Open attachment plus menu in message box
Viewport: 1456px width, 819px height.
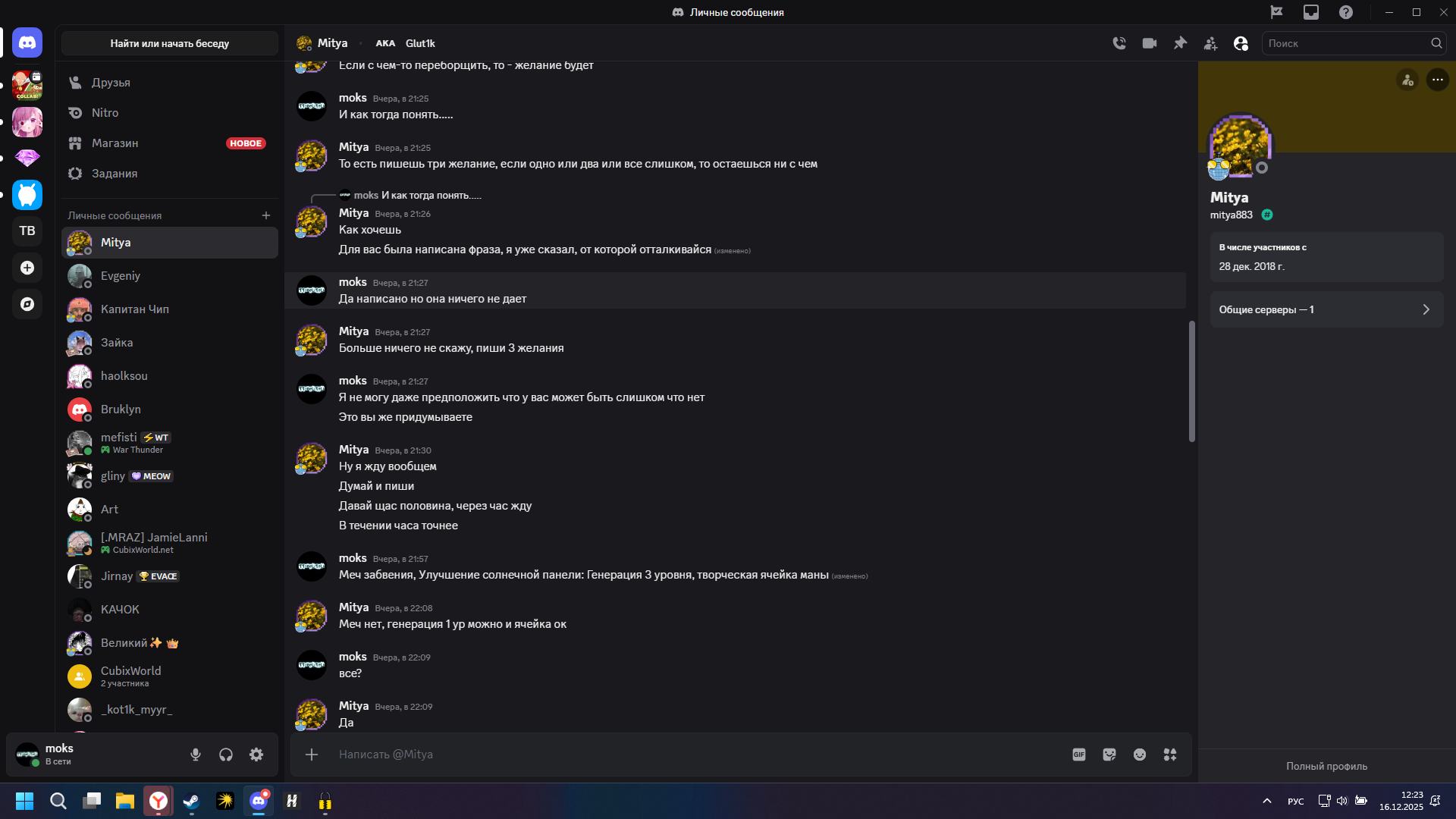pos(312,755)
